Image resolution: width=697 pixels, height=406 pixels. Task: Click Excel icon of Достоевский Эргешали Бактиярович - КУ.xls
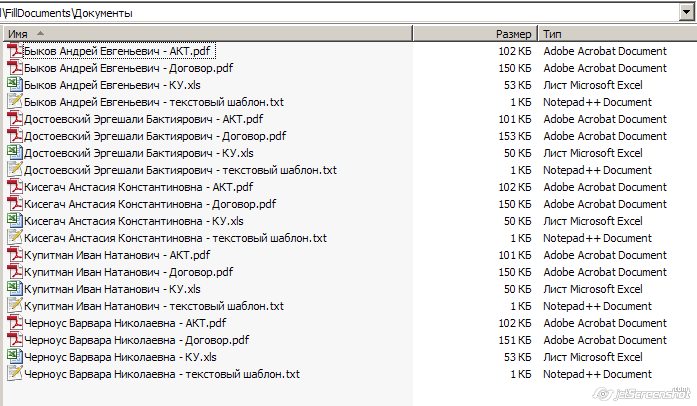click(x=15, y=153)
